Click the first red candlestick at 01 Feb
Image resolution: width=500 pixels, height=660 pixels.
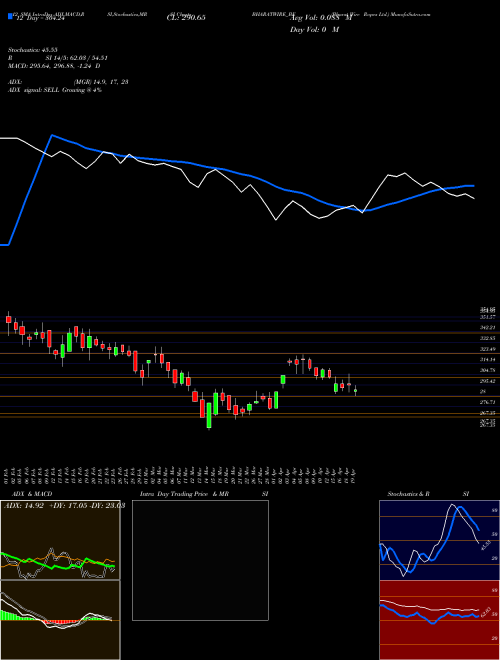8,319
